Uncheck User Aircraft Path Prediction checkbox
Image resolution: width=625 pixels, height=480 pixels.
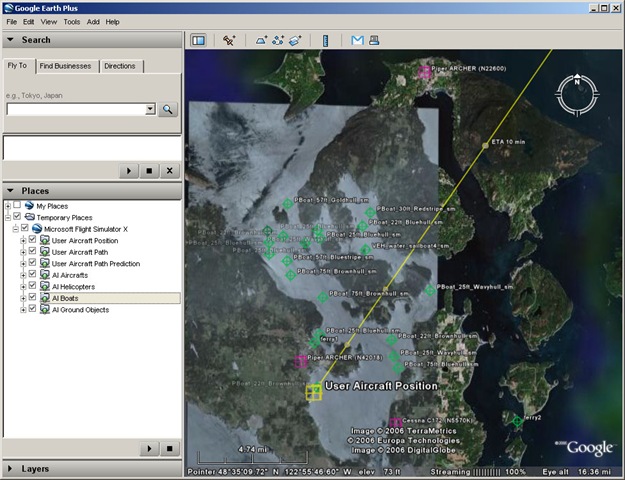tap(32, 263)
